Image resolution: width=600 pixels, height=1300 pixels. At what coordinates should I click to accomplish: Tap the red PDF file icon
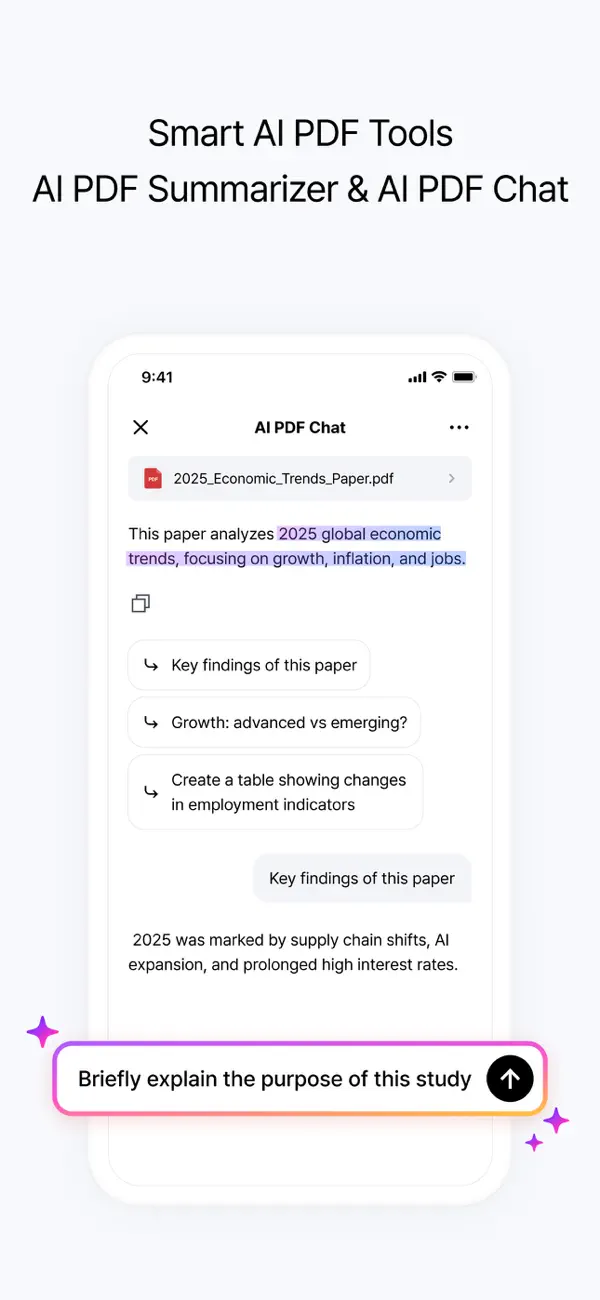pyautogui.click(x=152, y=478)
